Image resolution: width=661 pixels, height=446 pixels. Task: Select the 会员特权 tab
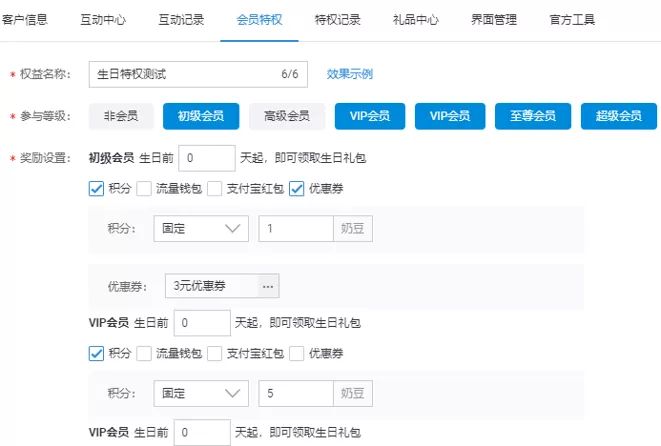[259, 20]
